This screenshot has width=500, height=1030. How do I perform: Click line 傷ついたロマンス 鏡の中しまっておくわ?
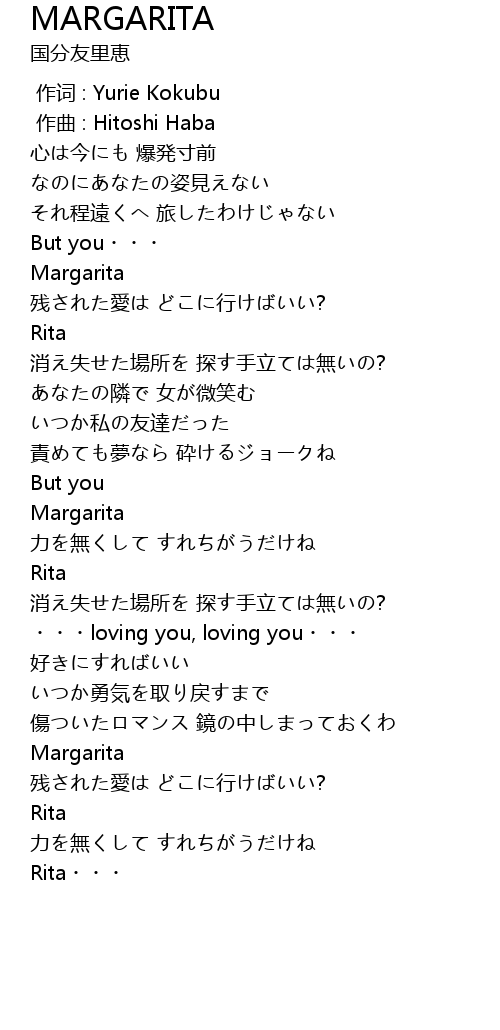click(213, 723)
